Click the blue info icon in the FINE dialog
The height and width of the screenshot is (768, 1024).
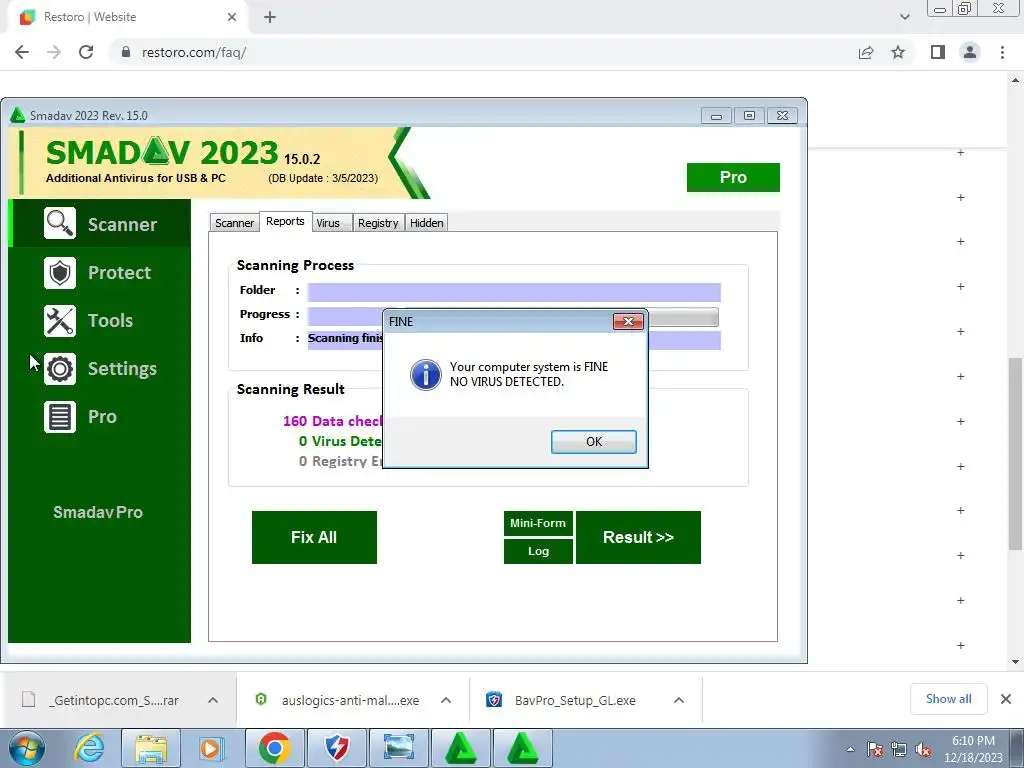point(426,375)
